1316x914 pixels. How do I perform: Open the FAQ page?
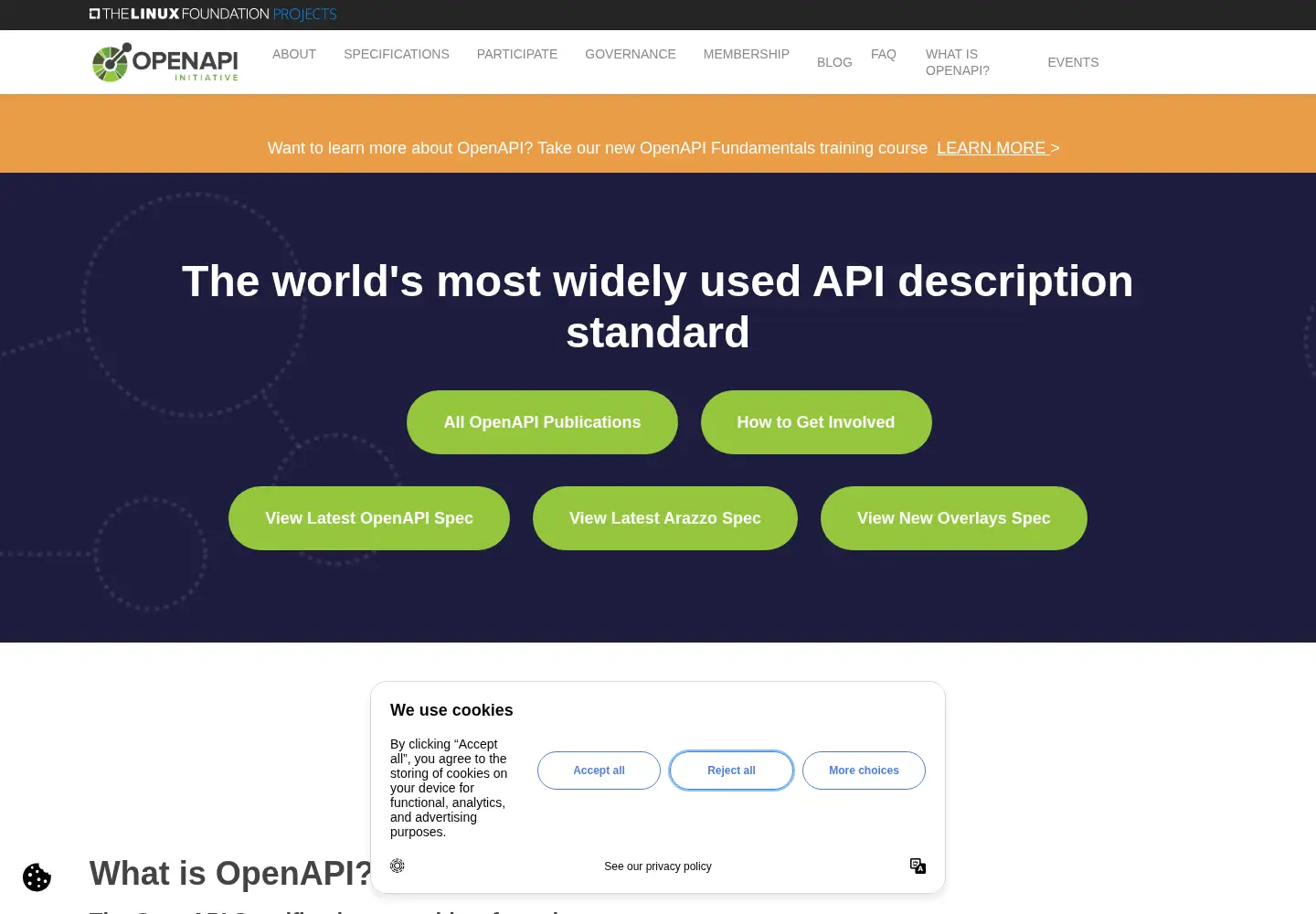coord(884,54)
